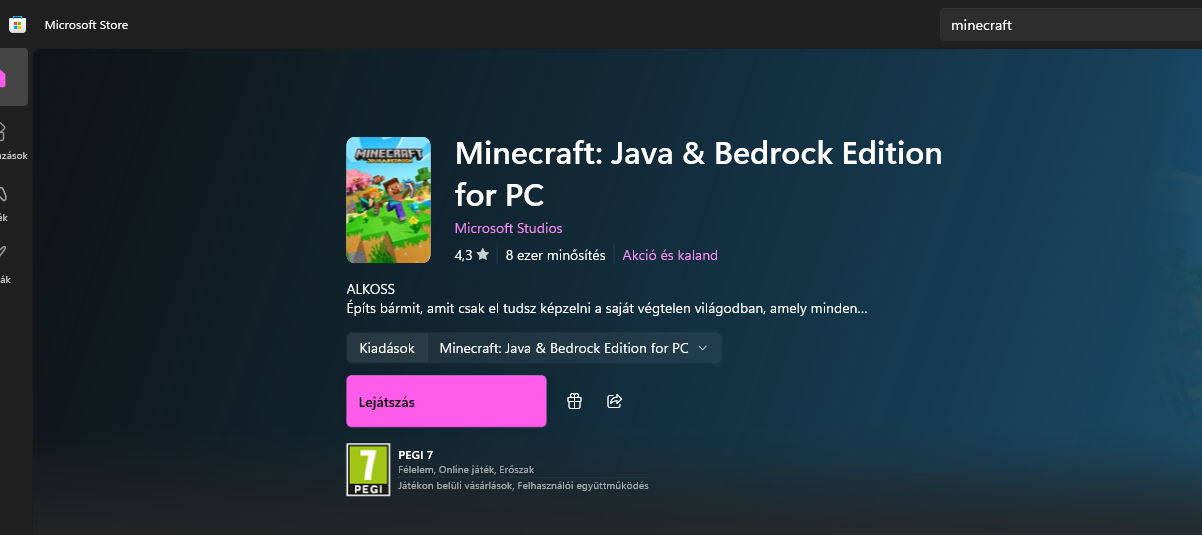This screenshot has height=535, width=1202.
Task: Open the 'Akció és kaland' category link
Action: coord(670,255)
